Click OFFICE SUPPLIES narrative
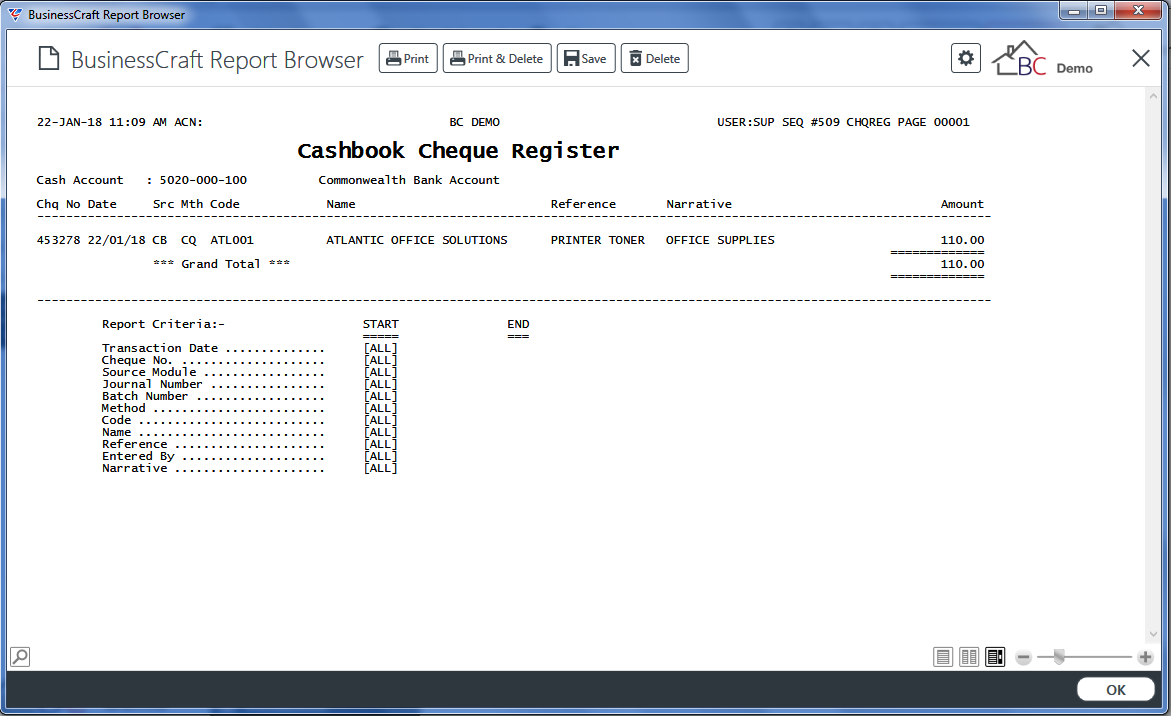The width and height of the screenshot is (1171, 716). click(720, 240)
